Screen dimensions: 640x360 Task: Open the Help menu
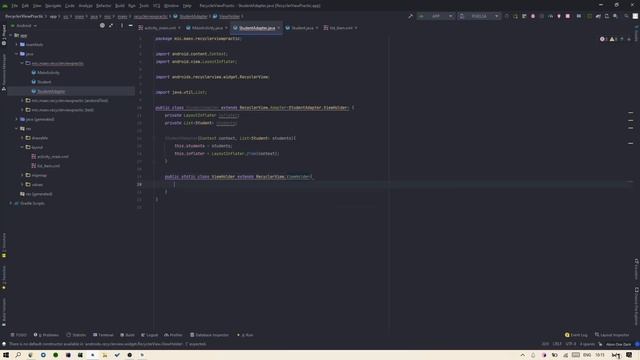pyautogui.click(x=187, y=6)
